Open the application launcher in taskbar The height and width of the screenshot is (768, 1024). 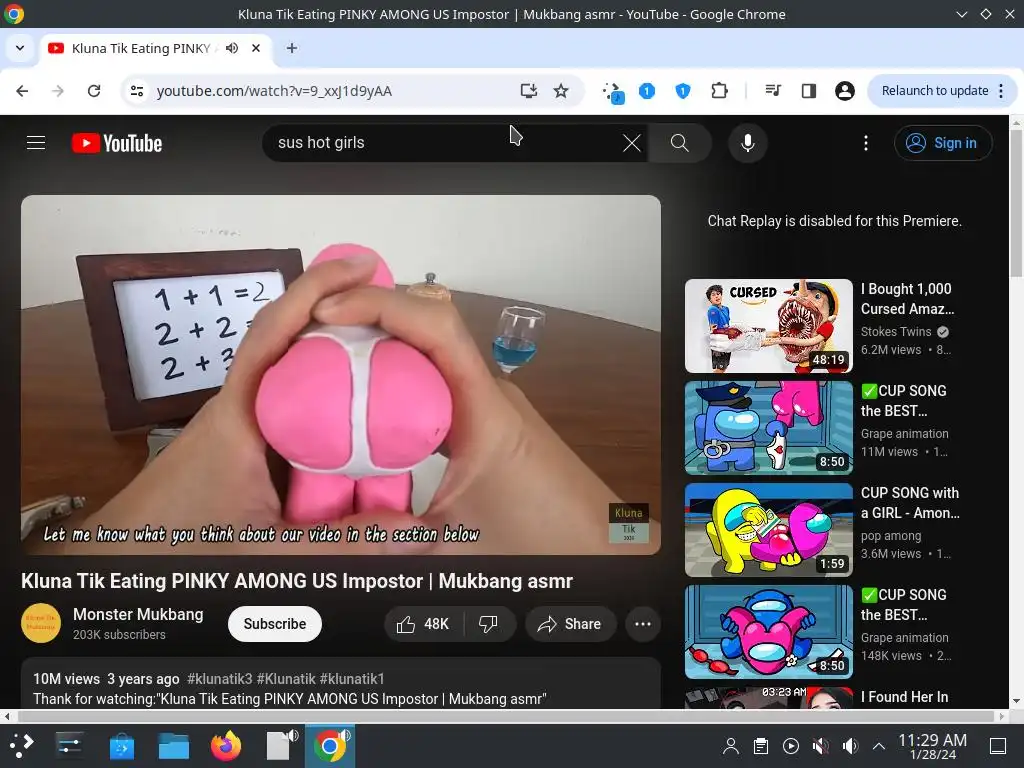pos(21,746)
